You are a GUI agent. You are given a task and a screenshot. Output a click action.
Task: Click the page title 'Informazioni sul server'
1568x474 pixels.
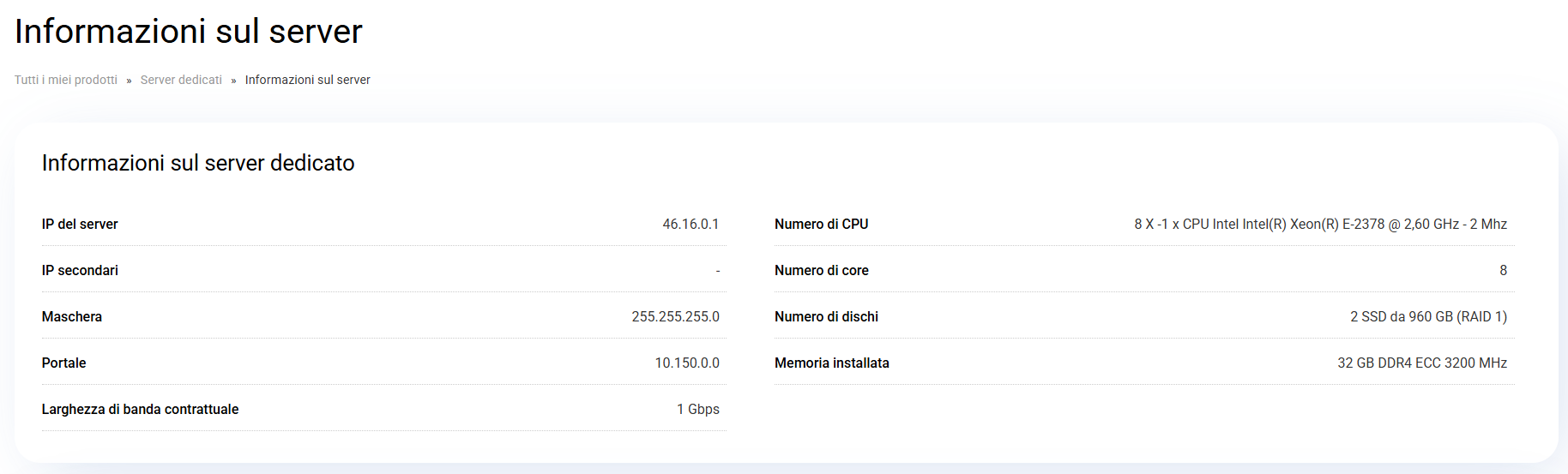189,32
